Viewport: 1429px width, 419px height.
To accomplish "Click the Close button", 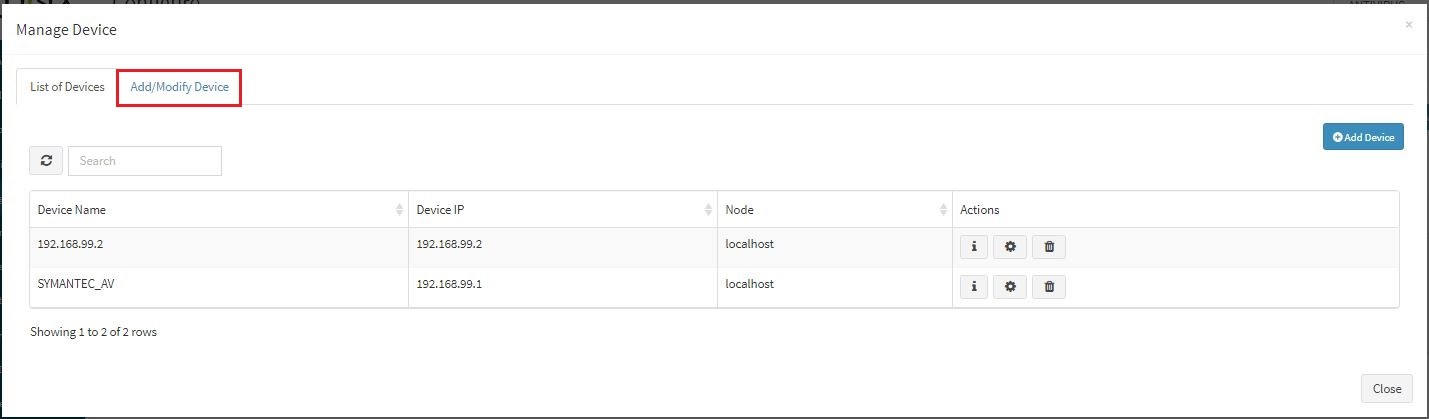I will tap(1386, 389).
